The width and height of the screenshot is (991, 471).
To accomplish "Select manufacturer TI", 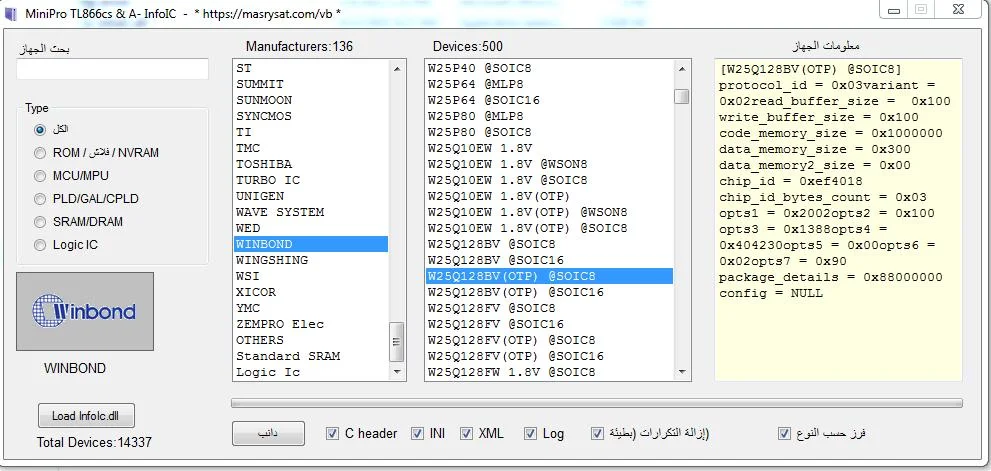I will click(x=311, y=132).
